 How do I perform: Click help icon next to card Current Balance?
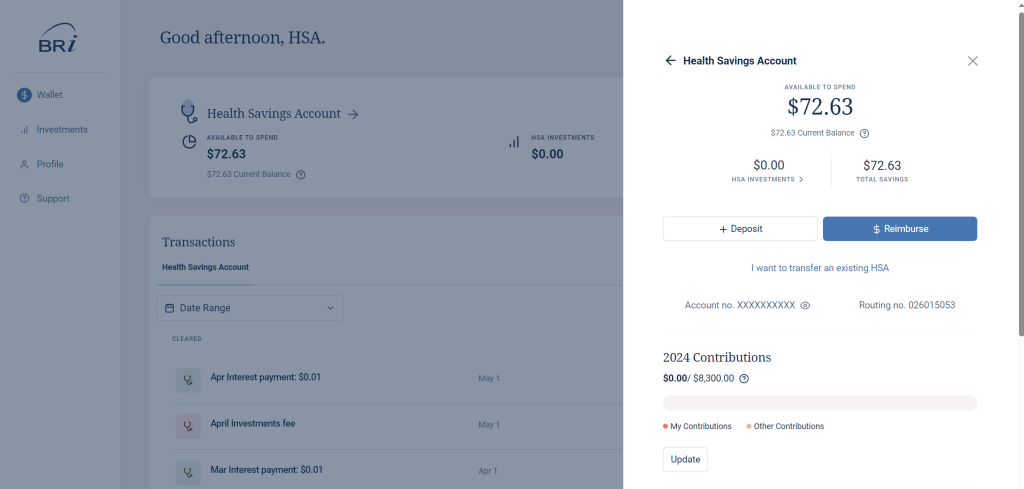click(300, 174)
